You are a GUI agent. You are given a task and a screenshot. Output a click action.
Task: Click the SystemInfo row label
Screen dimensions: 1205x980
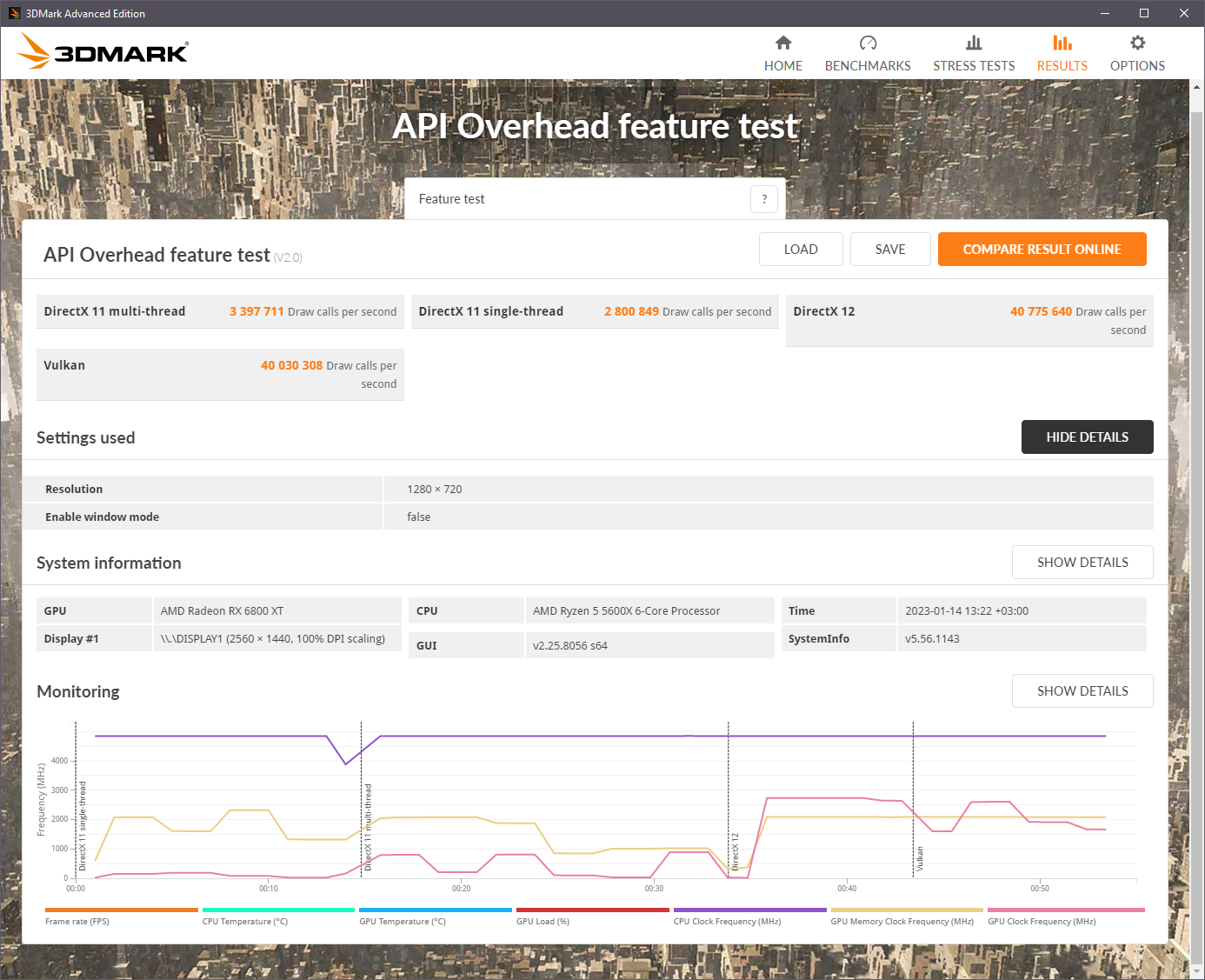point(818,639)
